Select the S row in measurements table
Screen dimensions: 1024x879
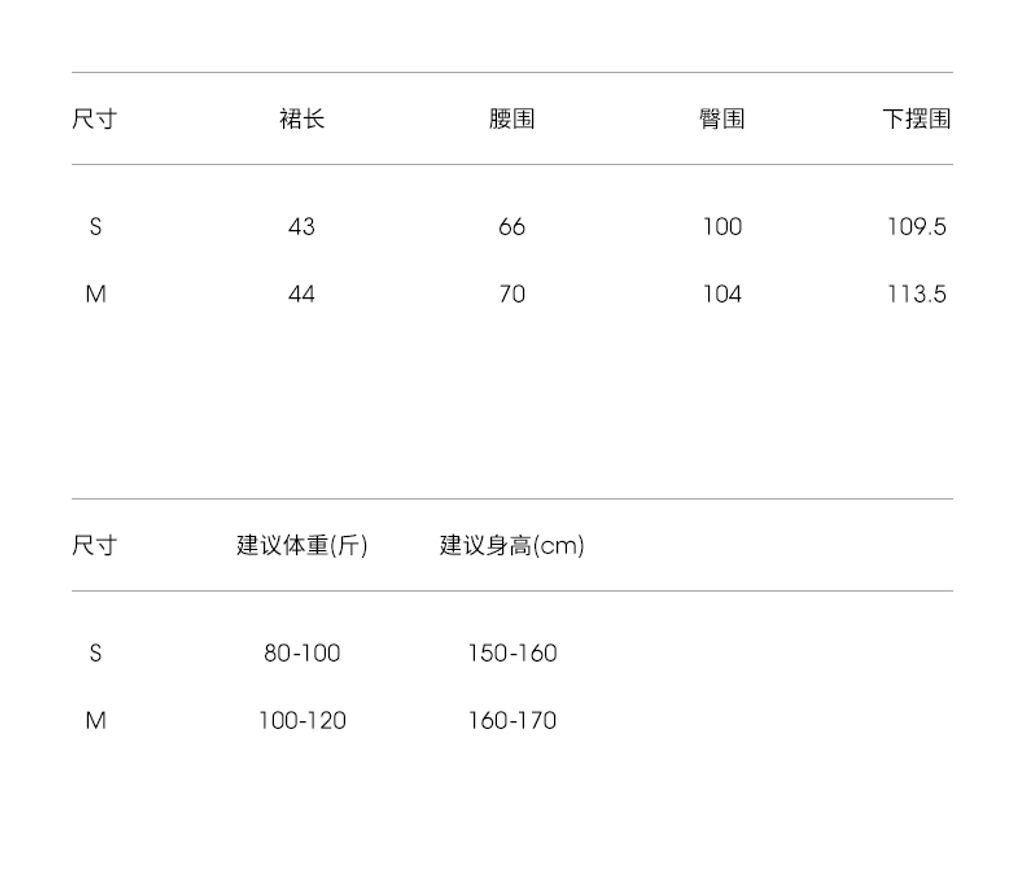pyautogui.click(x=96, y=227)
